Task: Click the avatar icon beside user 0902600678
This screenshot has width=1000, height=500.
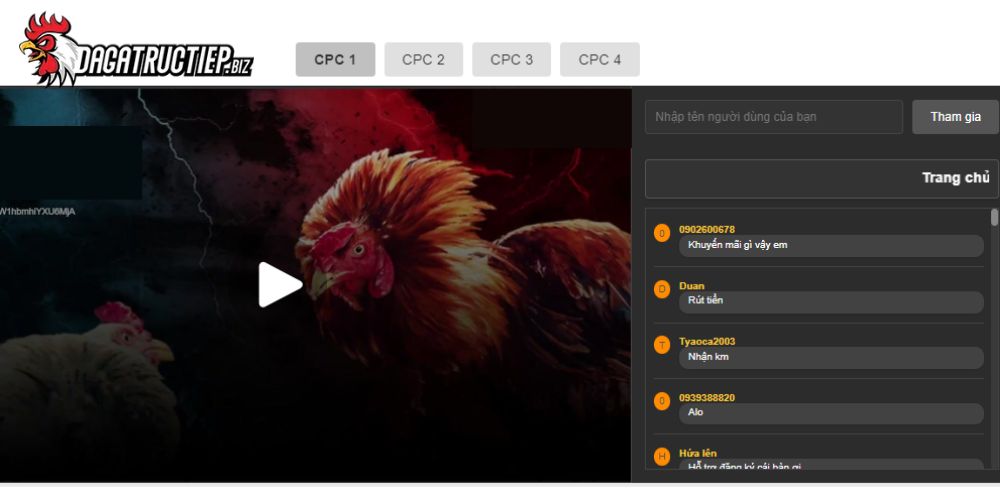Action: point(661,233)
